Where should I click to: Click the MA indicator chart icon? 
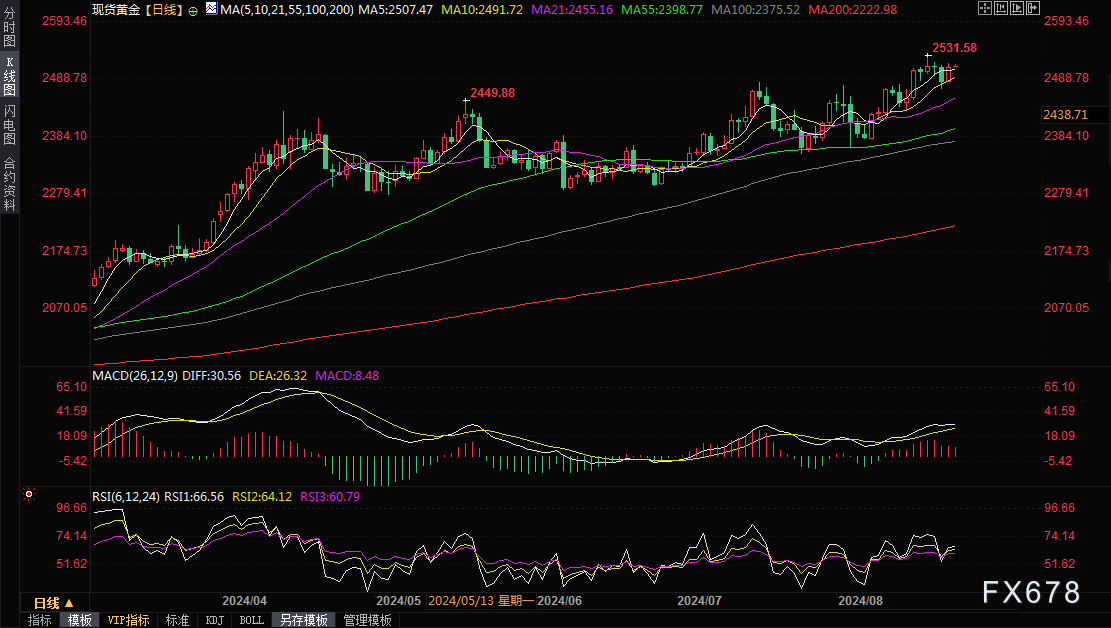(210, 9)
